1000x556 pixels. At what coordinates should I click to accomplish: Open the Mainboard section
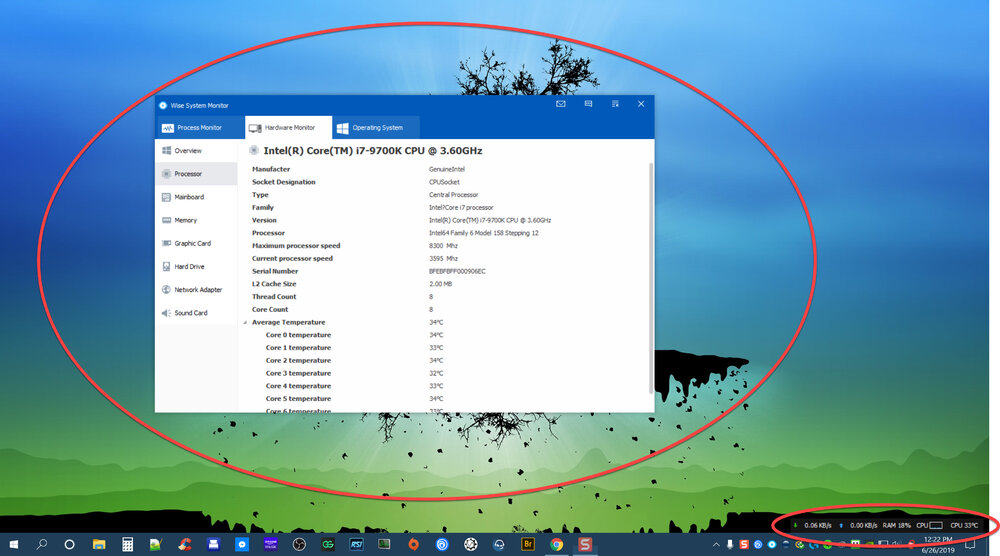click(x=196, y=197)
